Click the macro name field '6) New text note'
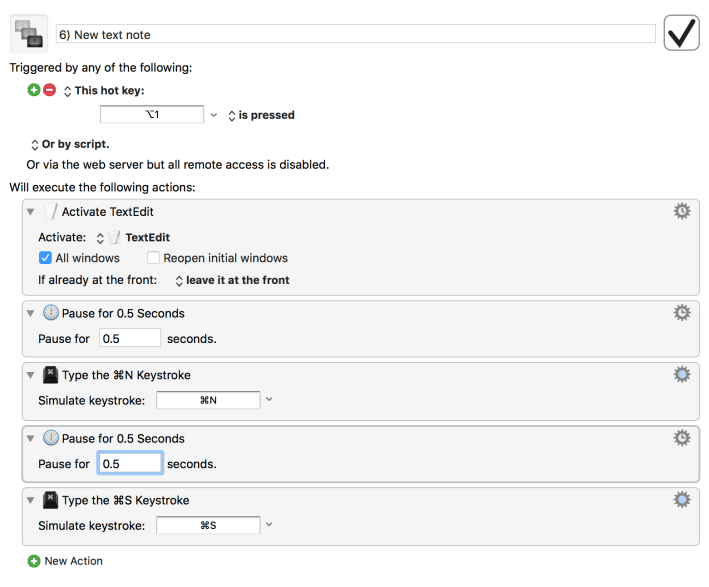The image size is (709, 587). [355, 34]
